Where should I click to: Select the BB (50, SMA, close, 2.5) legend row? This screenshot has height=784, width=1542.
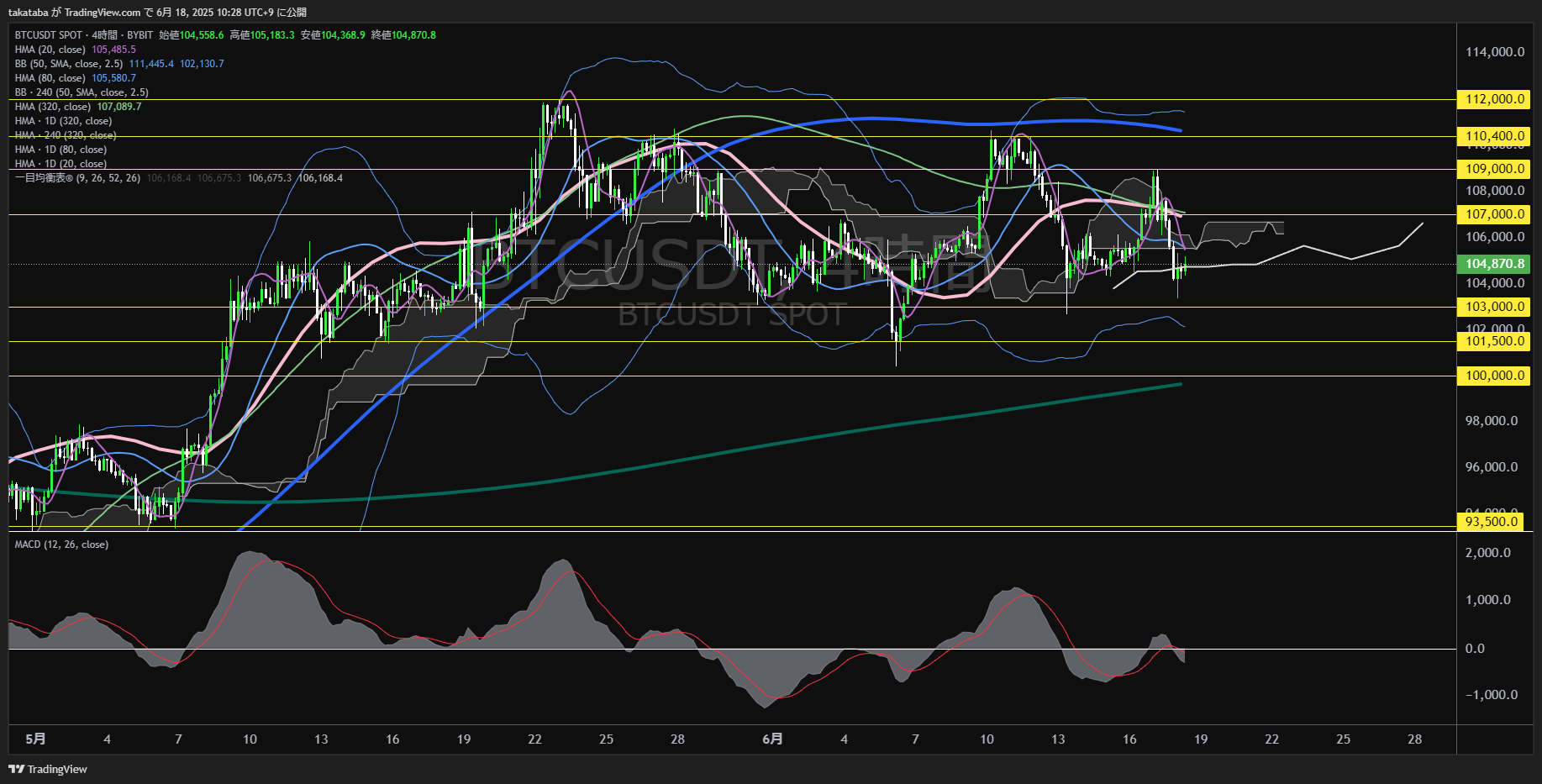coord(119,64)
